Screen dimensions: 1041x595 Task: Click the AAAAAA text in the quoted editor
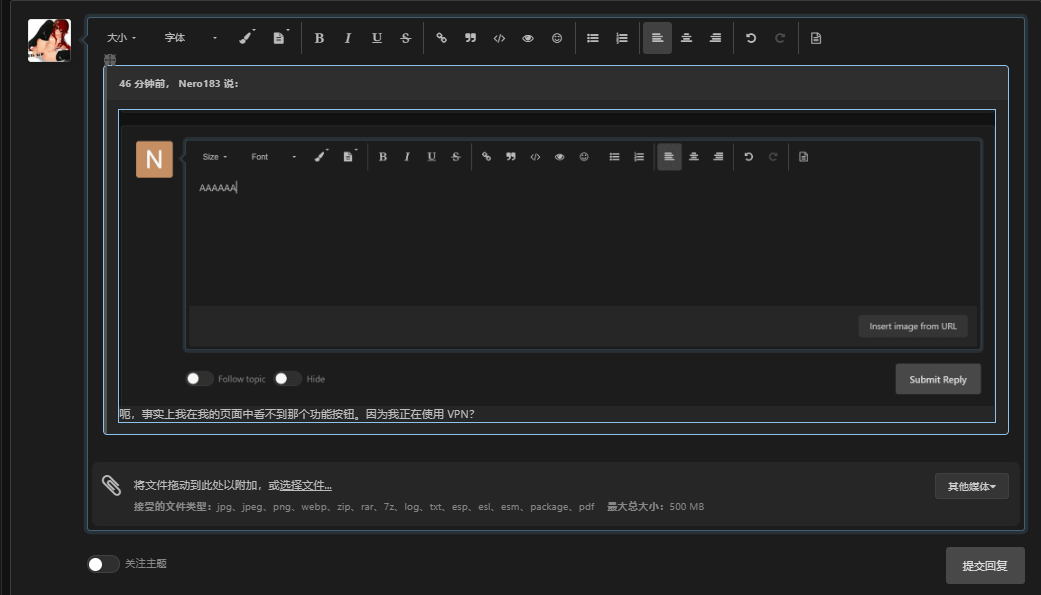point(218,188)
